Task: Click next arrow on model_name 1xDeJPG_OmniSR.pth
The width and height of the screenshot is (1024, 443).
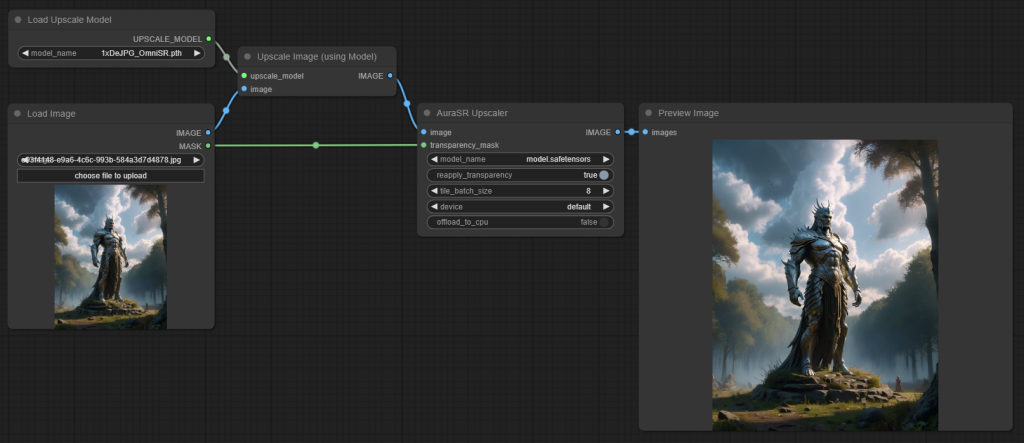Action: tap(197, 54)
